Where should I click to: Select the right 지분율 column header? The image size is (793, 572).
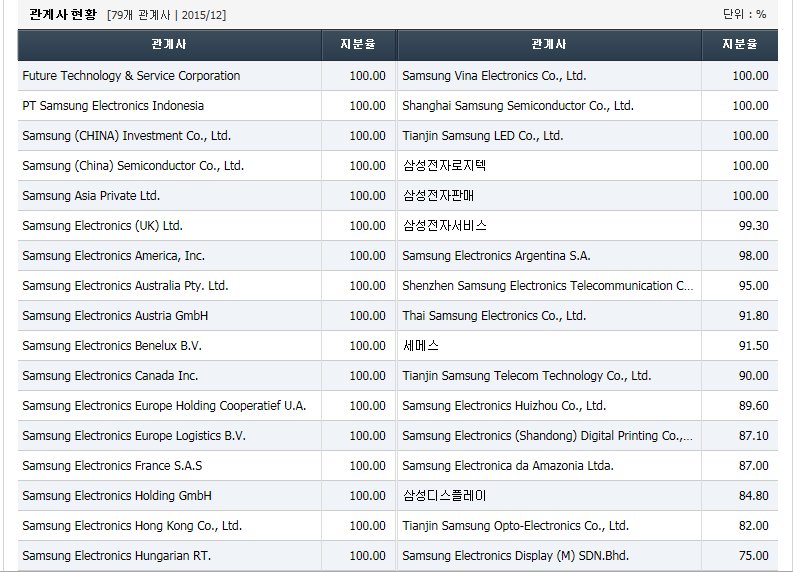740,45
